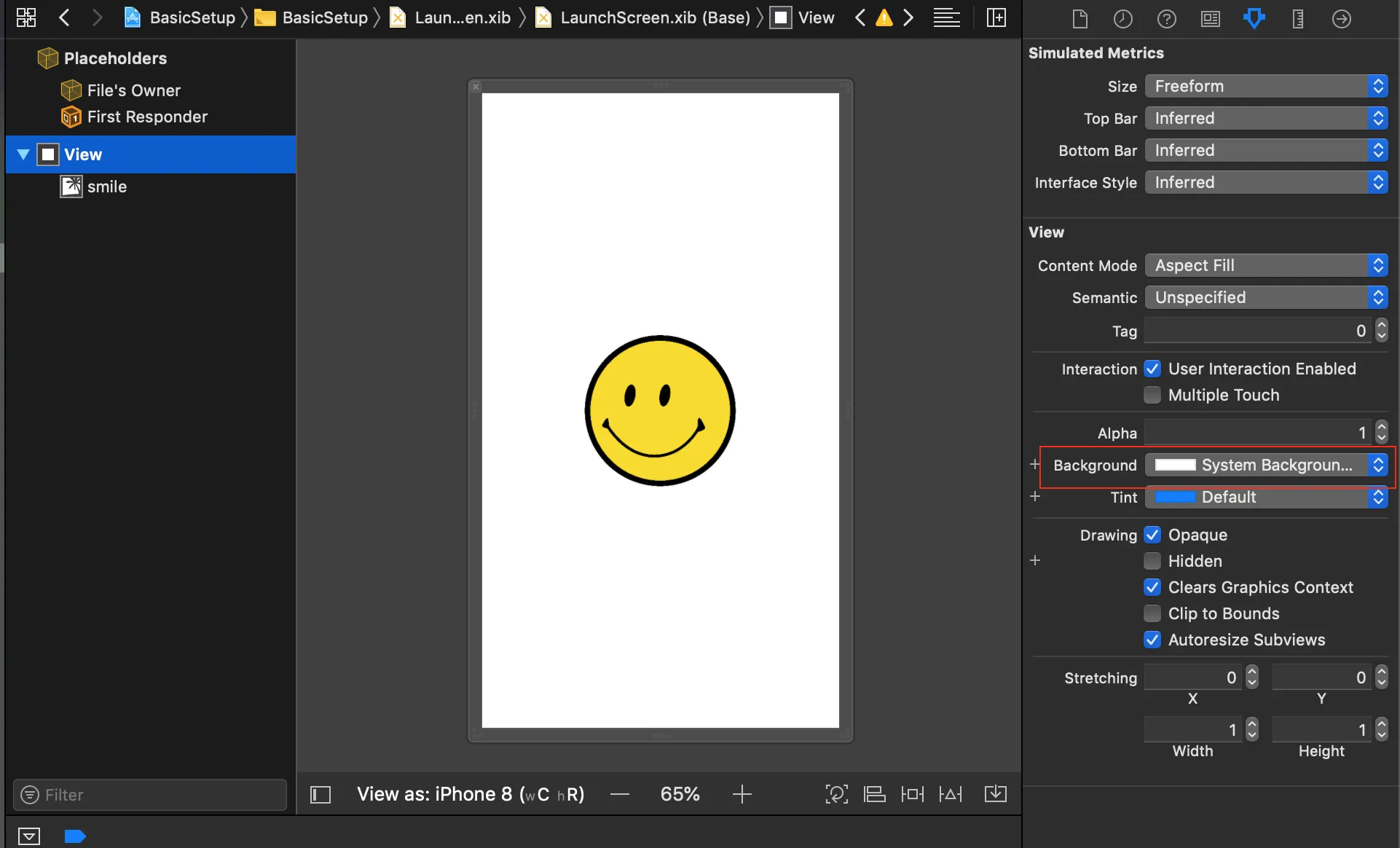This screenshot has width=1400, height=848.
Task: Show the Size inspector
Action: [x=1297, y=19]
